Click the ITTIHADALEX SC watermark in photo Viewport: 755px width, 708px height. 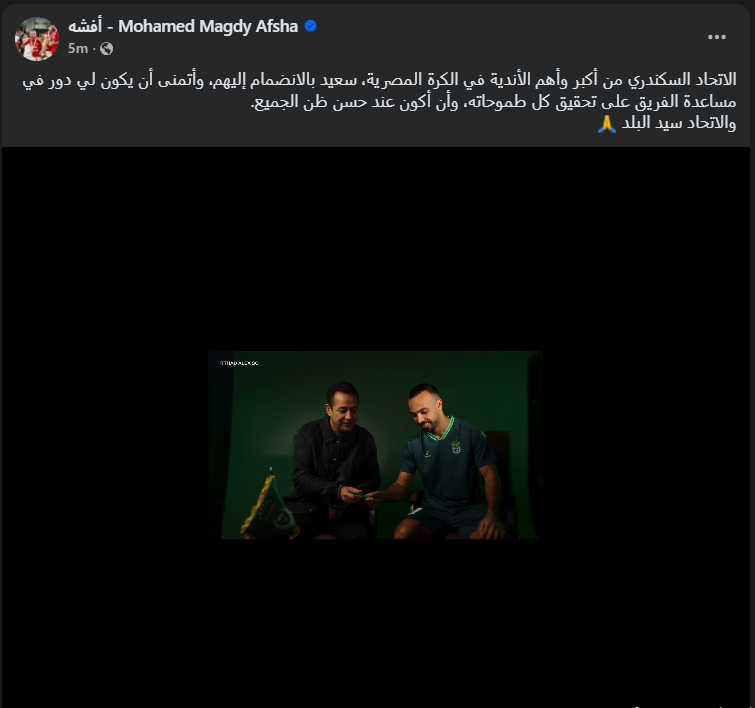click(x=239, y=363)
